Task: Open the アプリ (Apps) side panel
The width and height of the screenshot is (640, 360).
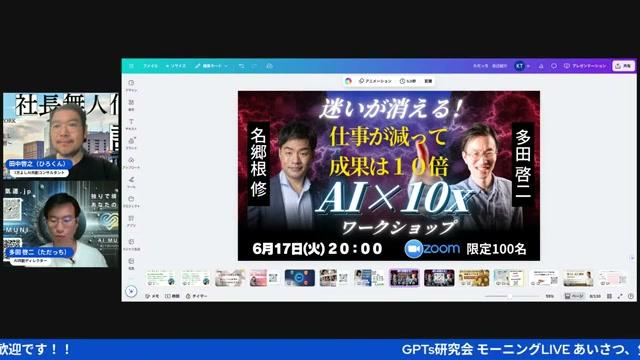Action: coord(131,221)
